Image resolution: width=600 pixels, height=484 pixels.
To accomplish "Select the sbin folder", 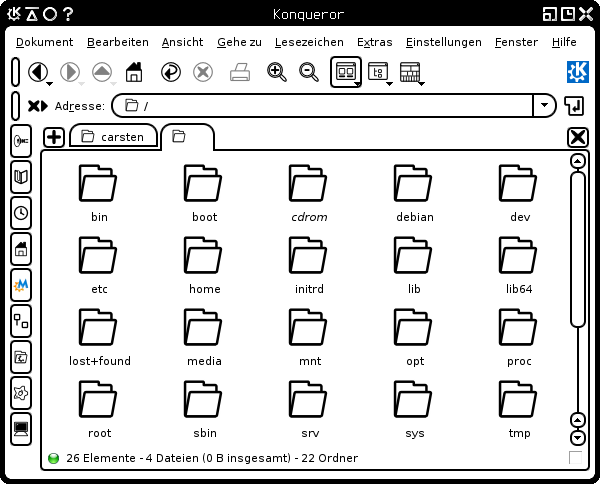I will click(204, 410).
